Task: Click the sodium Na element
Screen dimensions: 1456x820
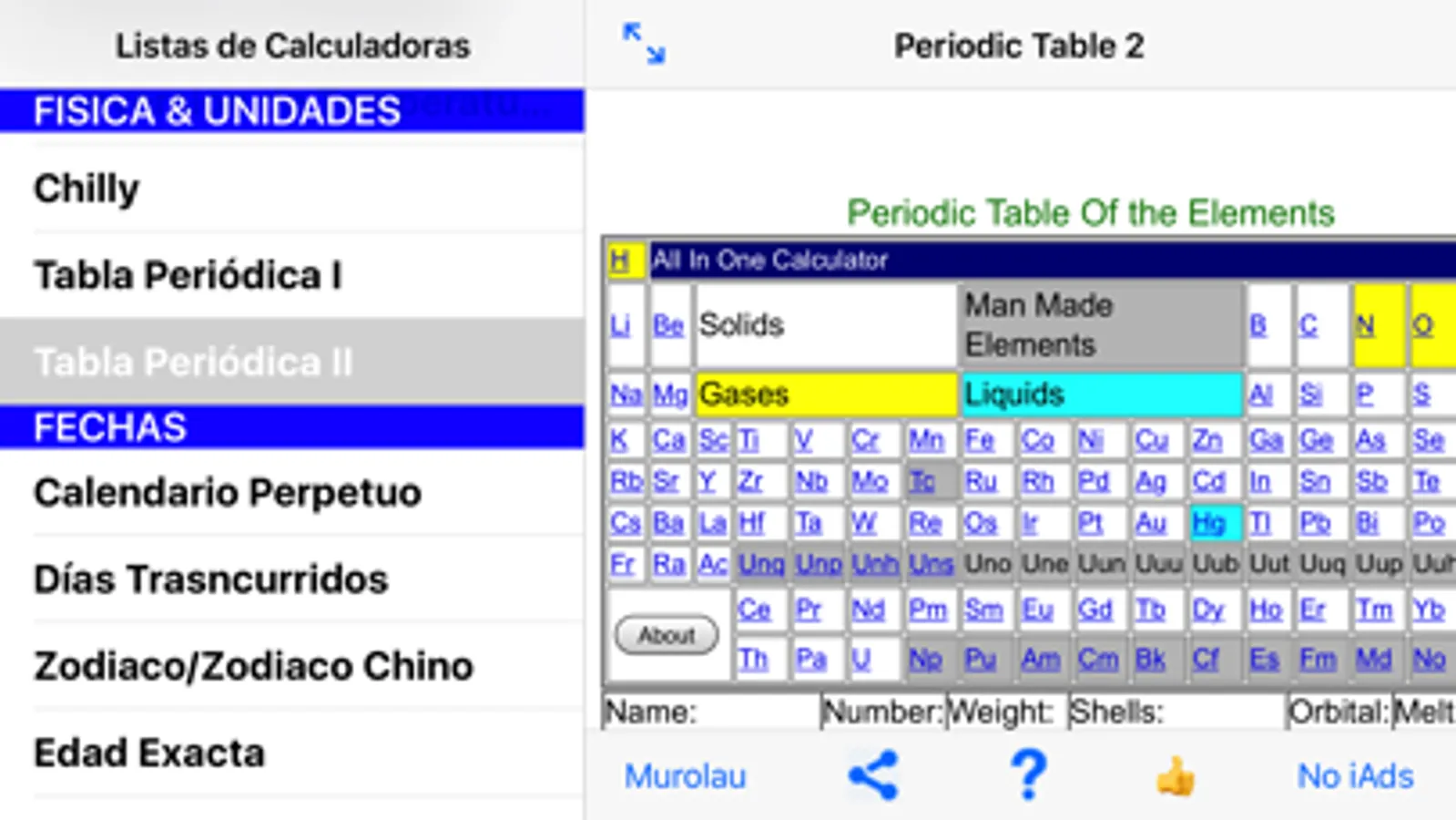Action: pyautogui.click(x=626, y=395)
